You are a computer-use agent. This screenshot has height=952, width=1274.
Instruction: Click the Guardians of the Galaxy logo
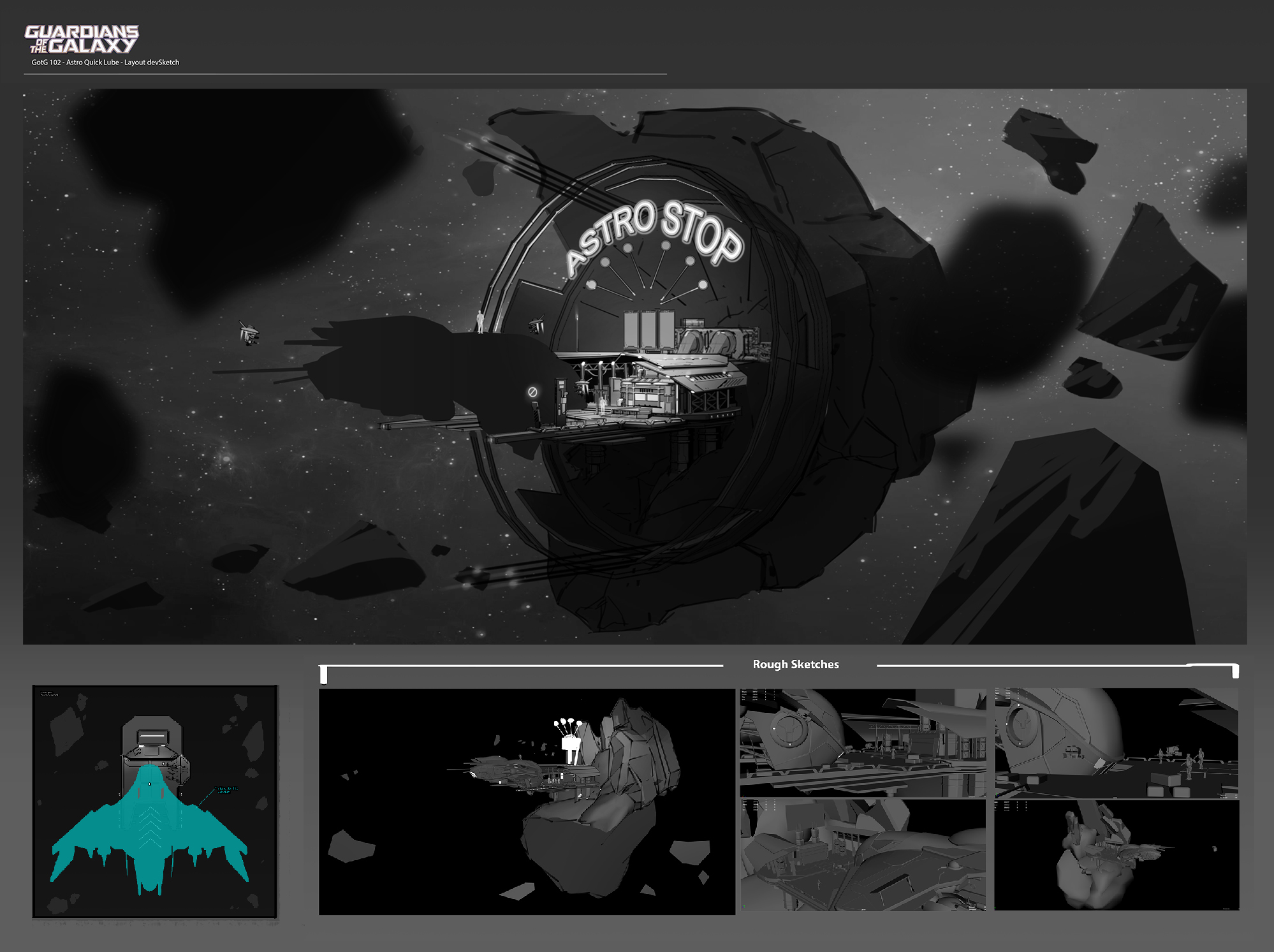[x=82, y=39]
